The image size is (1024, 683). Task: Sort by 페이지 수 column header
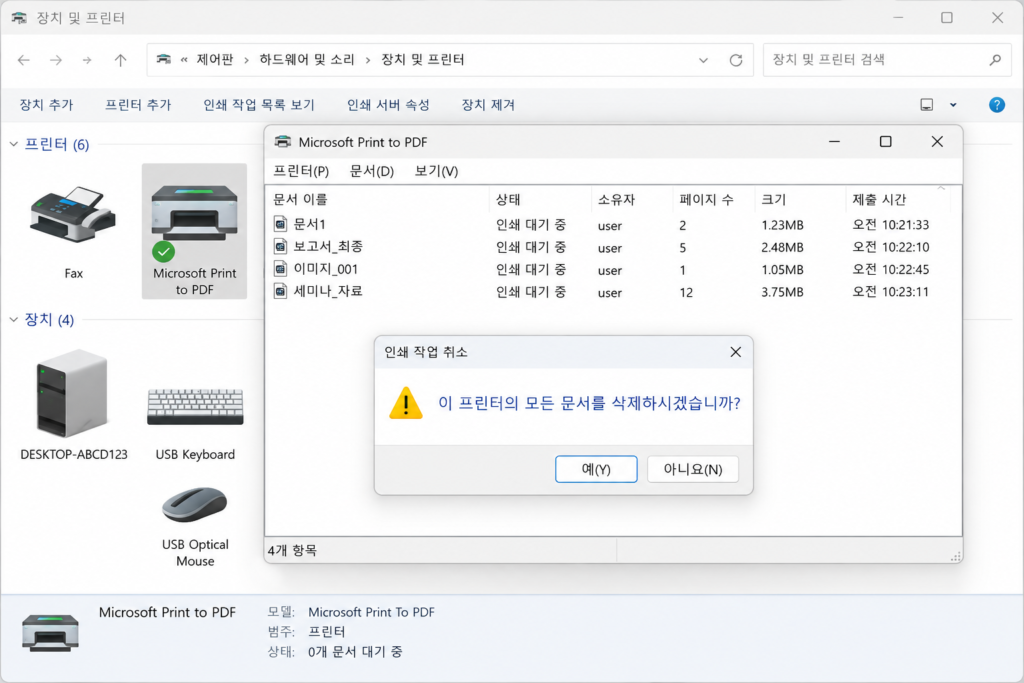coord(713,199)
